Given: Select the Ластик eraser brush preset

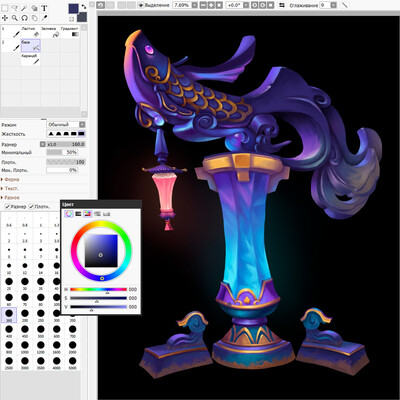Looking at the screenshot, I should (30, 32).
